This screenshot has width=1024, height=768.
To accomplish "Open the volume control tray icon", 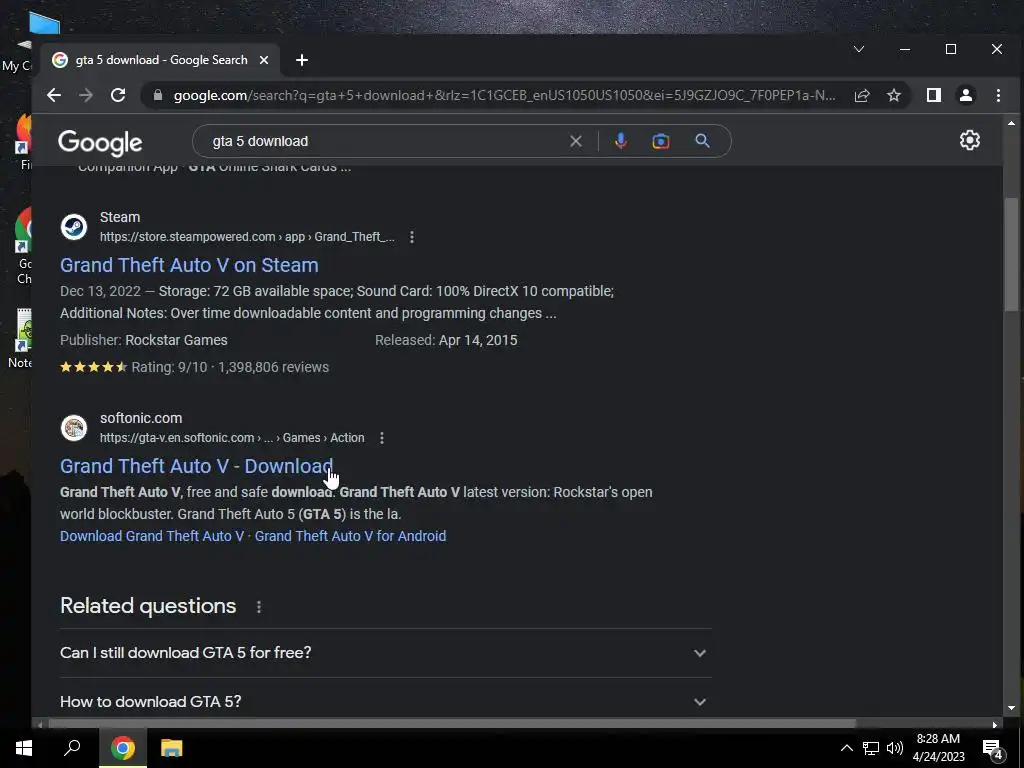I will pyautogui.click(x=895, y=748).
